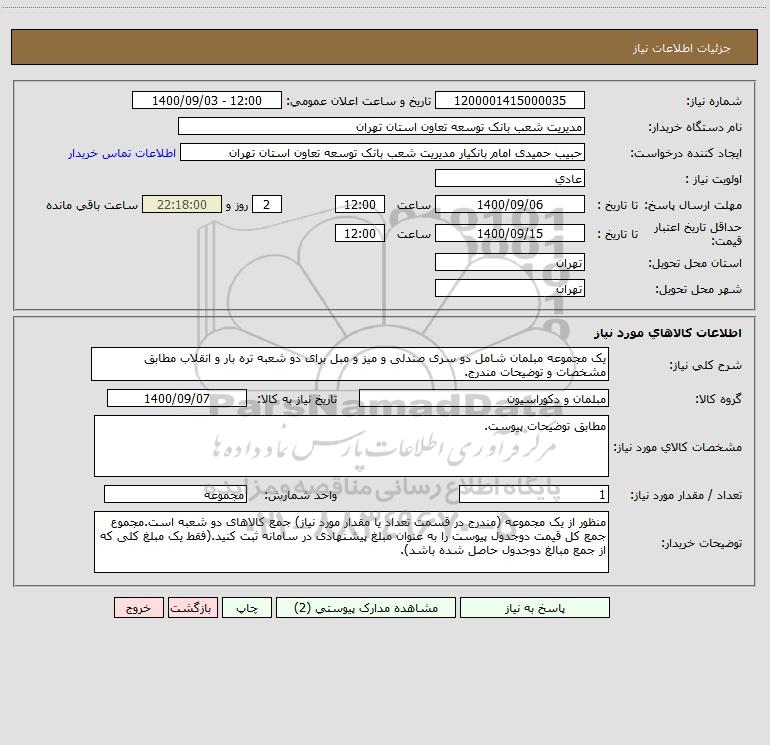Image resolution: width=770 pixels, height=745 pixels.
Task: Click the استان محل تحویل label
Action: point(695,263)
